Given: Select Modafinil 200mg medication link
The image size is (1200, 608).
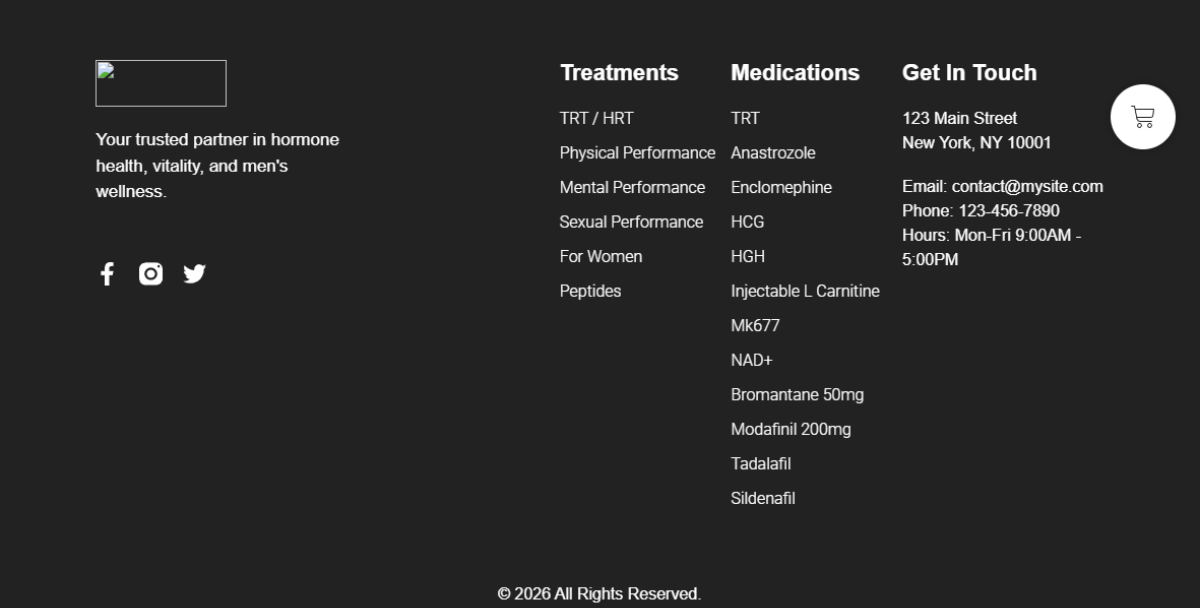Looking at the screenshot, I should tap(791, 429).
